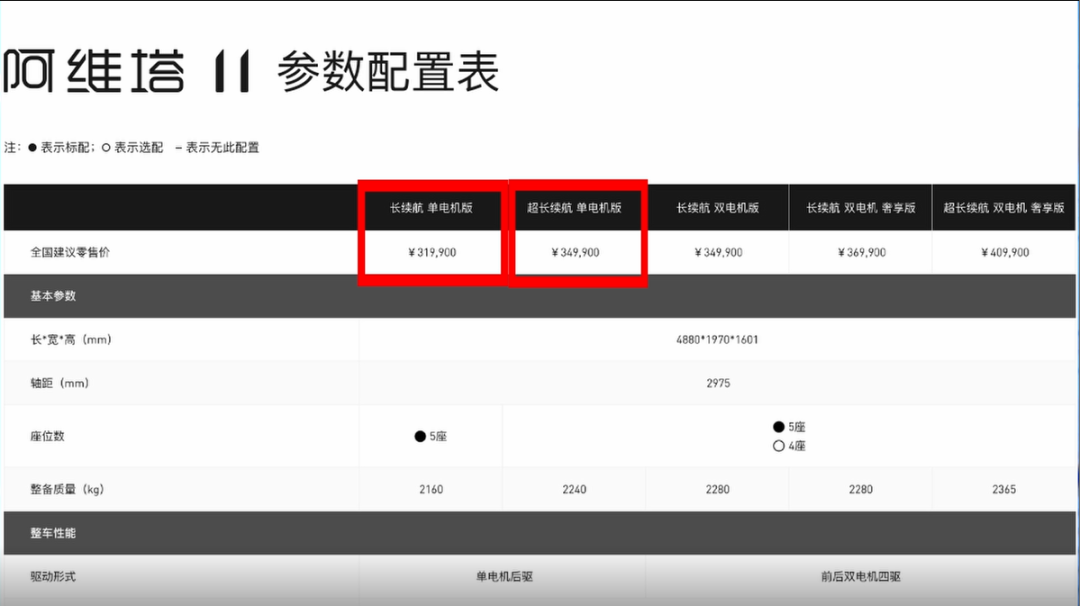Viewport: 1080px width, 606px height.
Task: Click the 轴距 (mm) row label
Action: coord(59,383)
